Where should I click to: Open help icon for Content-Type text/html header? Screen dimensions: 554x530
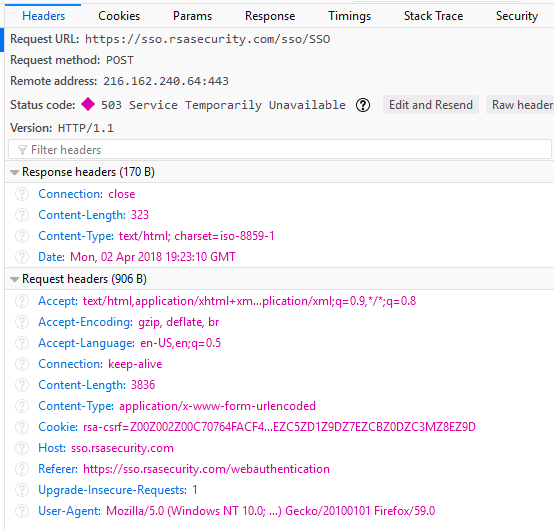point(22,236)
